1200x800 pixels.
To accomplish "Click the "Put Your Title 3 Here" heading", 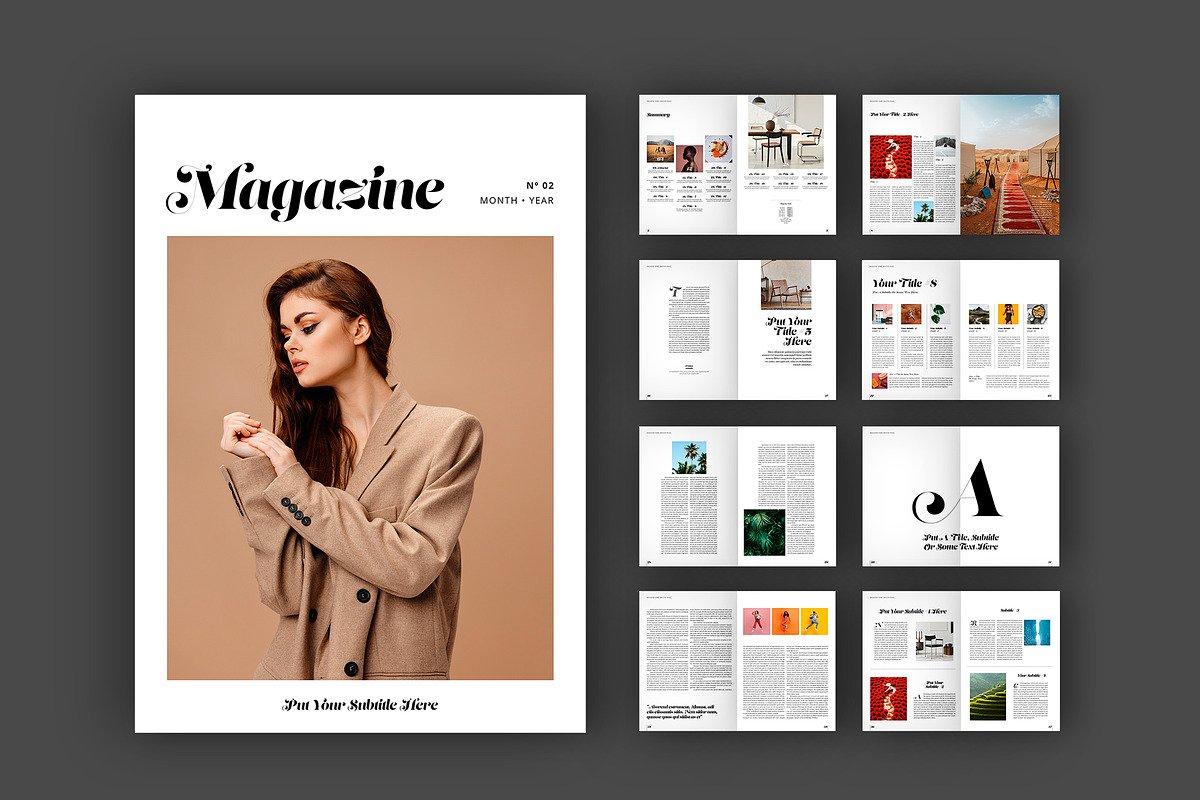I will 789,331.
